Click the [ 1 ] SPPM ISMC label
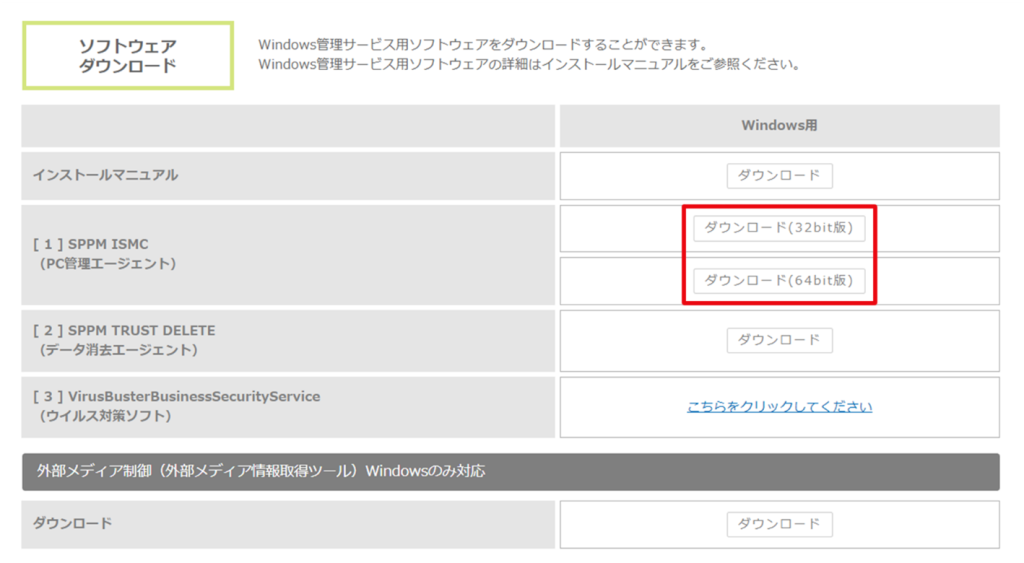Image resolution: width=1024 pixels, height=563 pixels. coord(91,244)
